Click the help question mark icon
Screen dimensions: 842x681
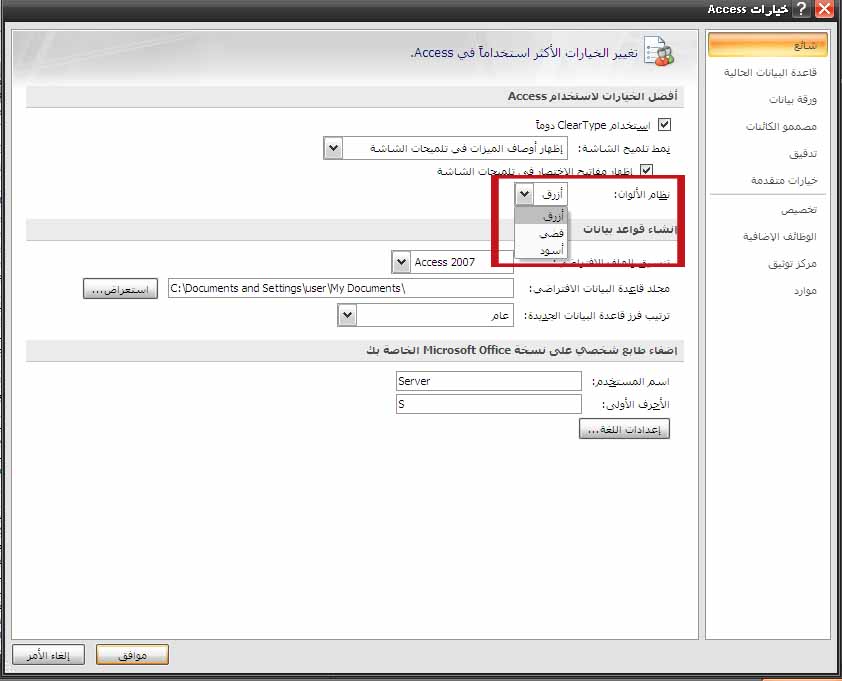click(x=801, y=9)
